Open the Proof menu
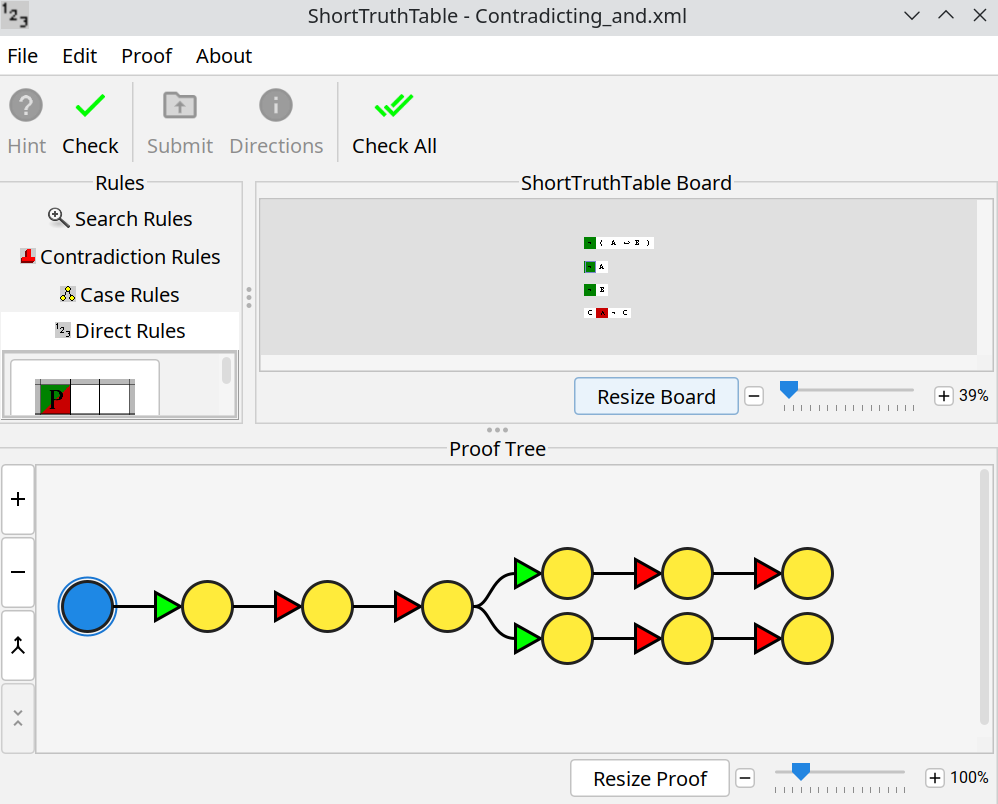The height and width of the screenshot is (804, 998). (146, 56)
